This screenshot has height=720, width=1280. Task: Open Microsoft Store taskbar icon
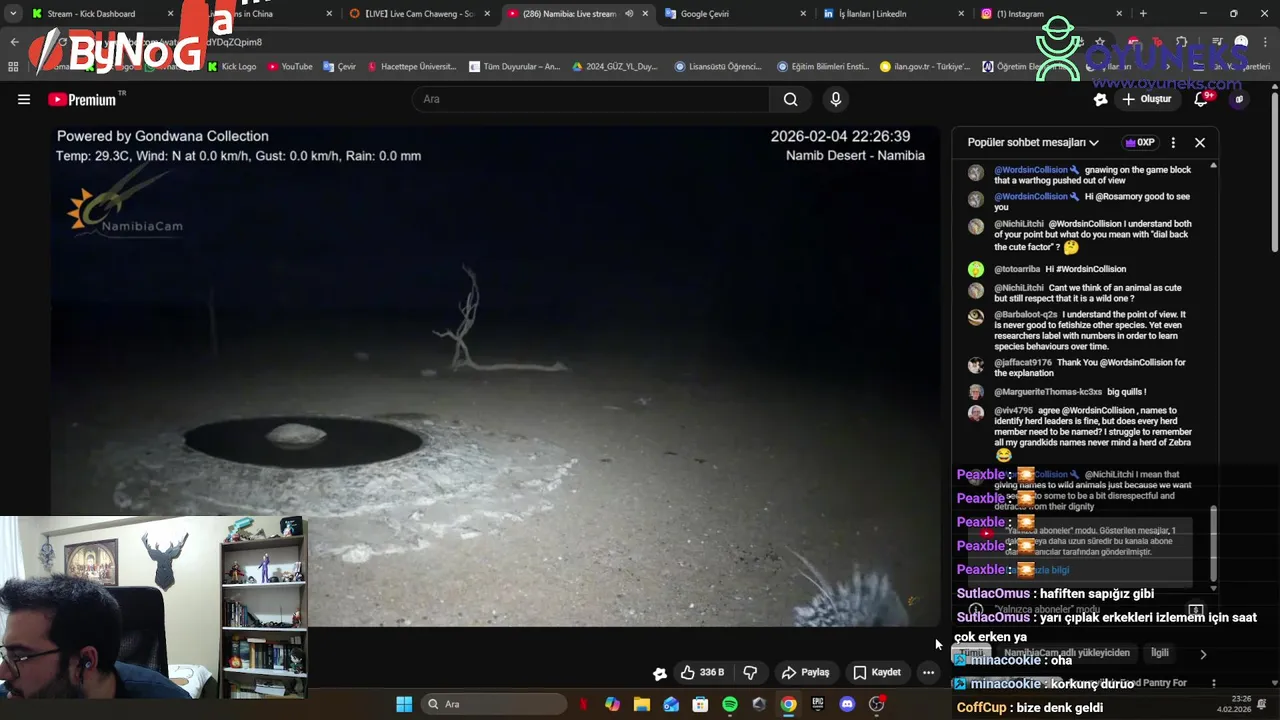pos(700,704)
